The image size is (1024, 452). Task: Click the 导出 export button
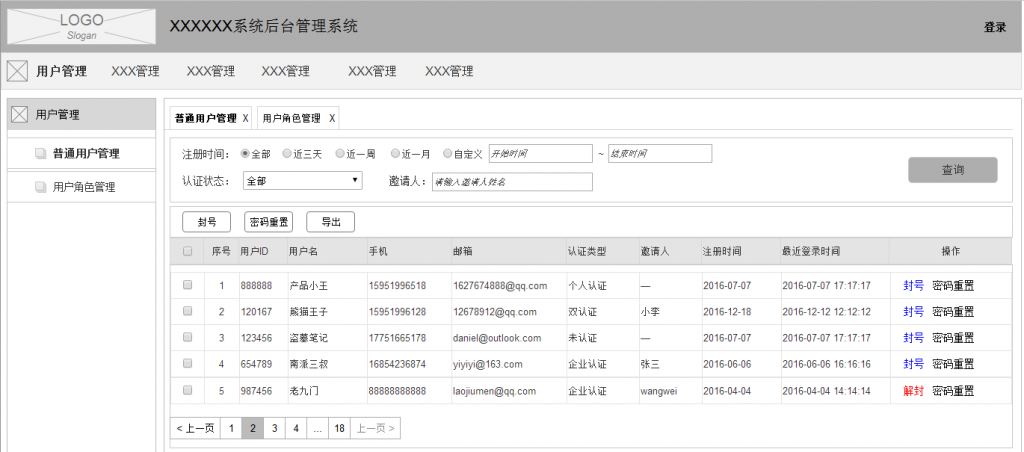tap(330, 222)
